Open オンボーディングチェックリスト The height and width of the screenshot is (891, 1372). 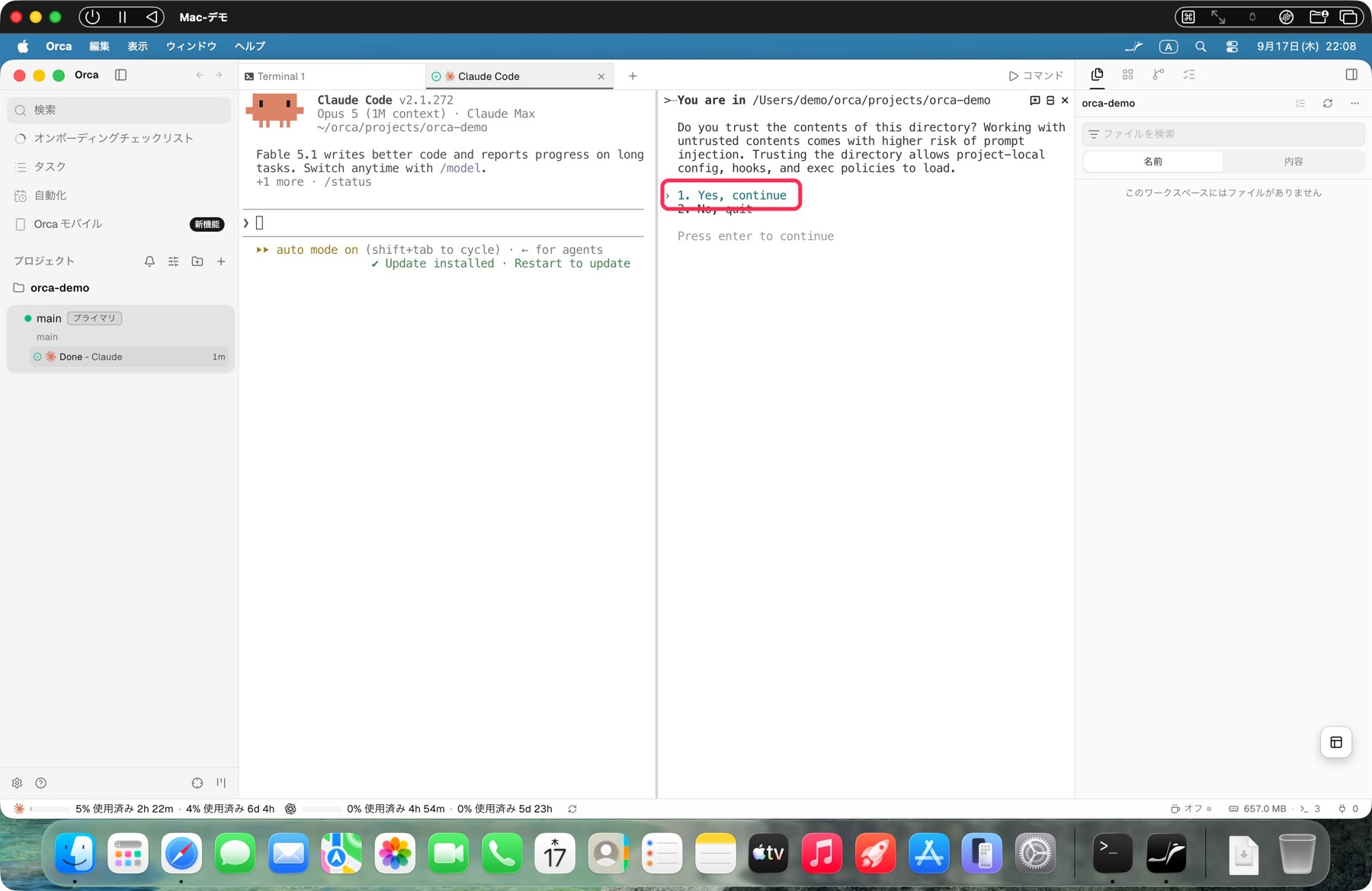click(119, 138)
